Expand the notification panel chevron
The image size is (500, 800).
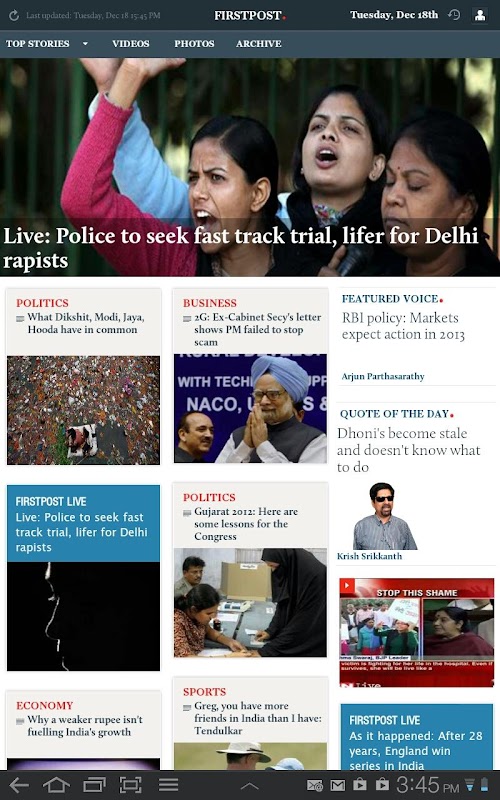coord(249,786)
